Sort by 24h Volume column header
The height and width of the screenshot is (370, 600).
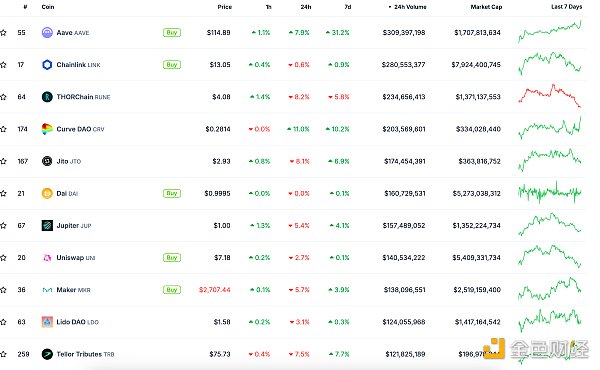pos(408,7)
